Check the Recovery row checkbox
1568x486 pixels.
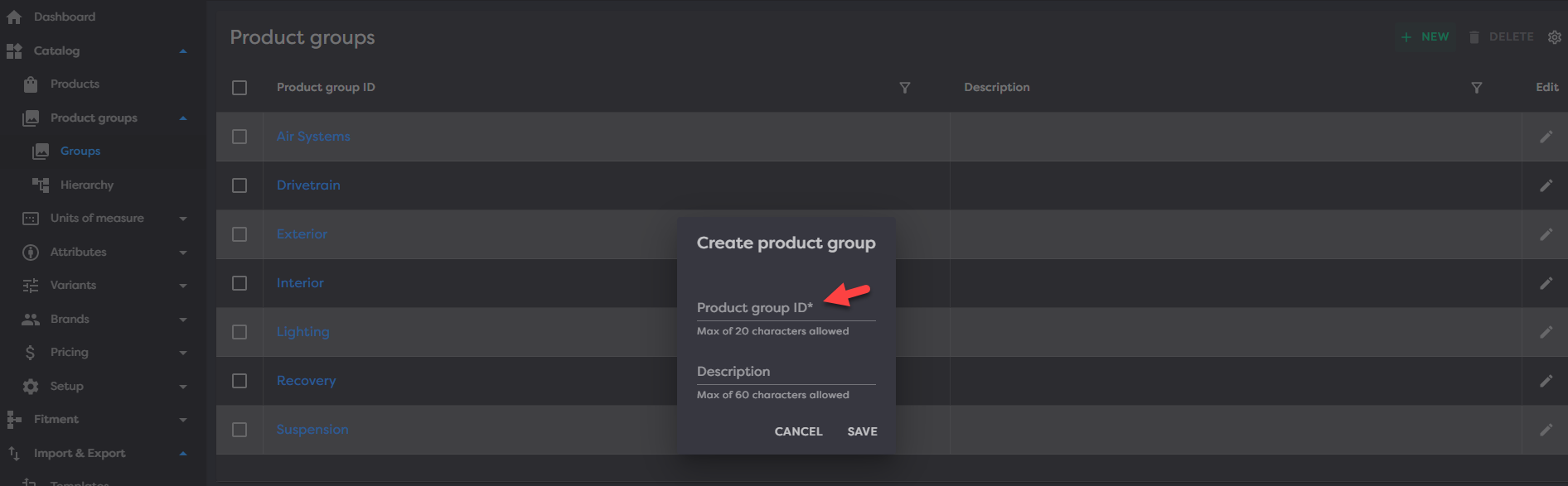[x=240, y=381]
